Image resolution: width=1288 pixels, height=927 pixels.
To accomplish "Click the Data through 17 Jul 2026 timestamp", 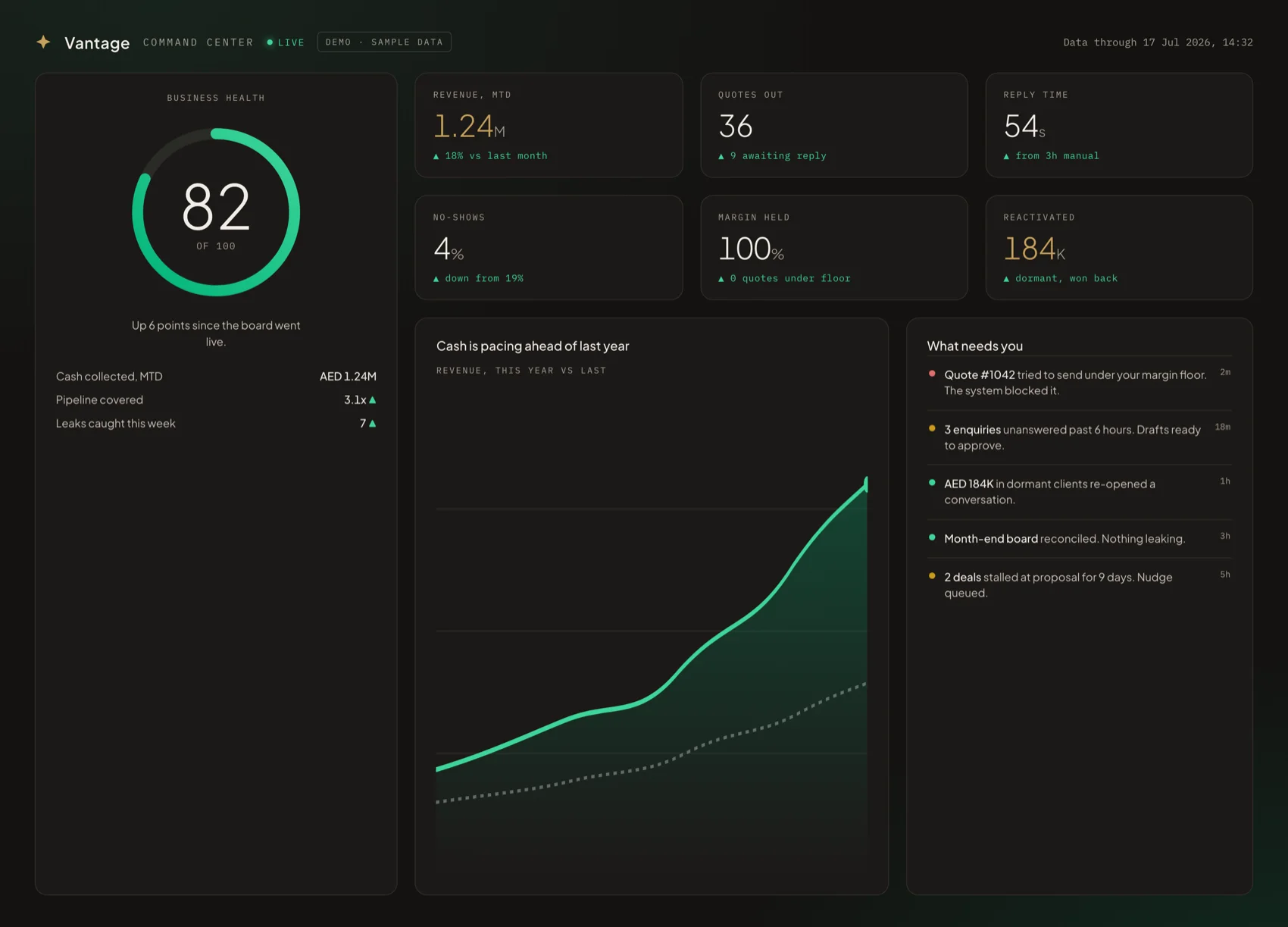I will (1158, 42).
